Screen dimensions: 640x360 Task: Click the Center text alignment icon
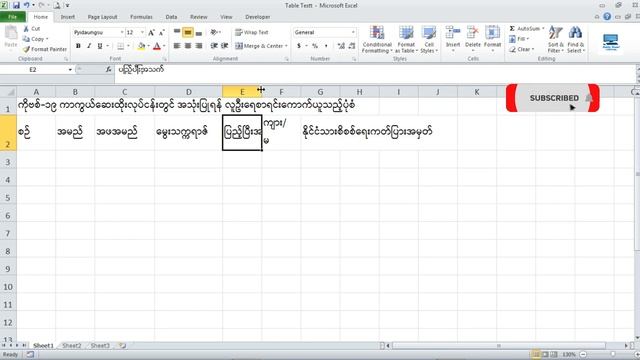[x=188, y=46]
